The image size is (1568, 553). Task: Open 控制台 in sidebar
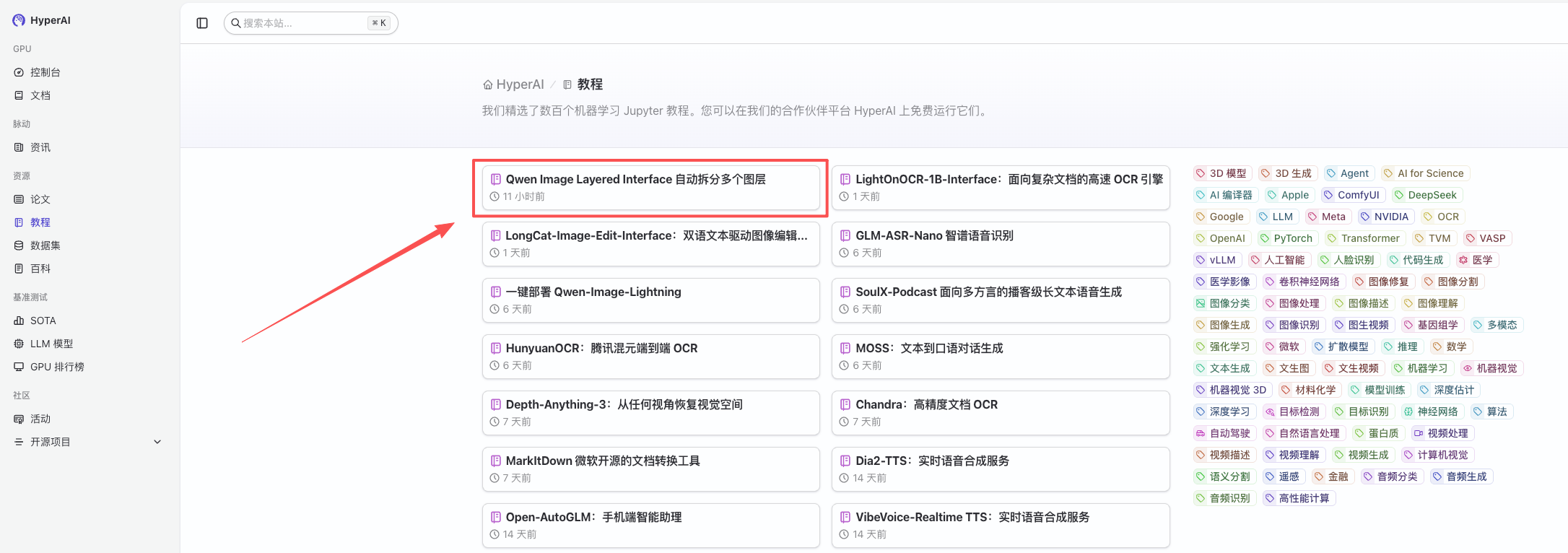[45, 72]
